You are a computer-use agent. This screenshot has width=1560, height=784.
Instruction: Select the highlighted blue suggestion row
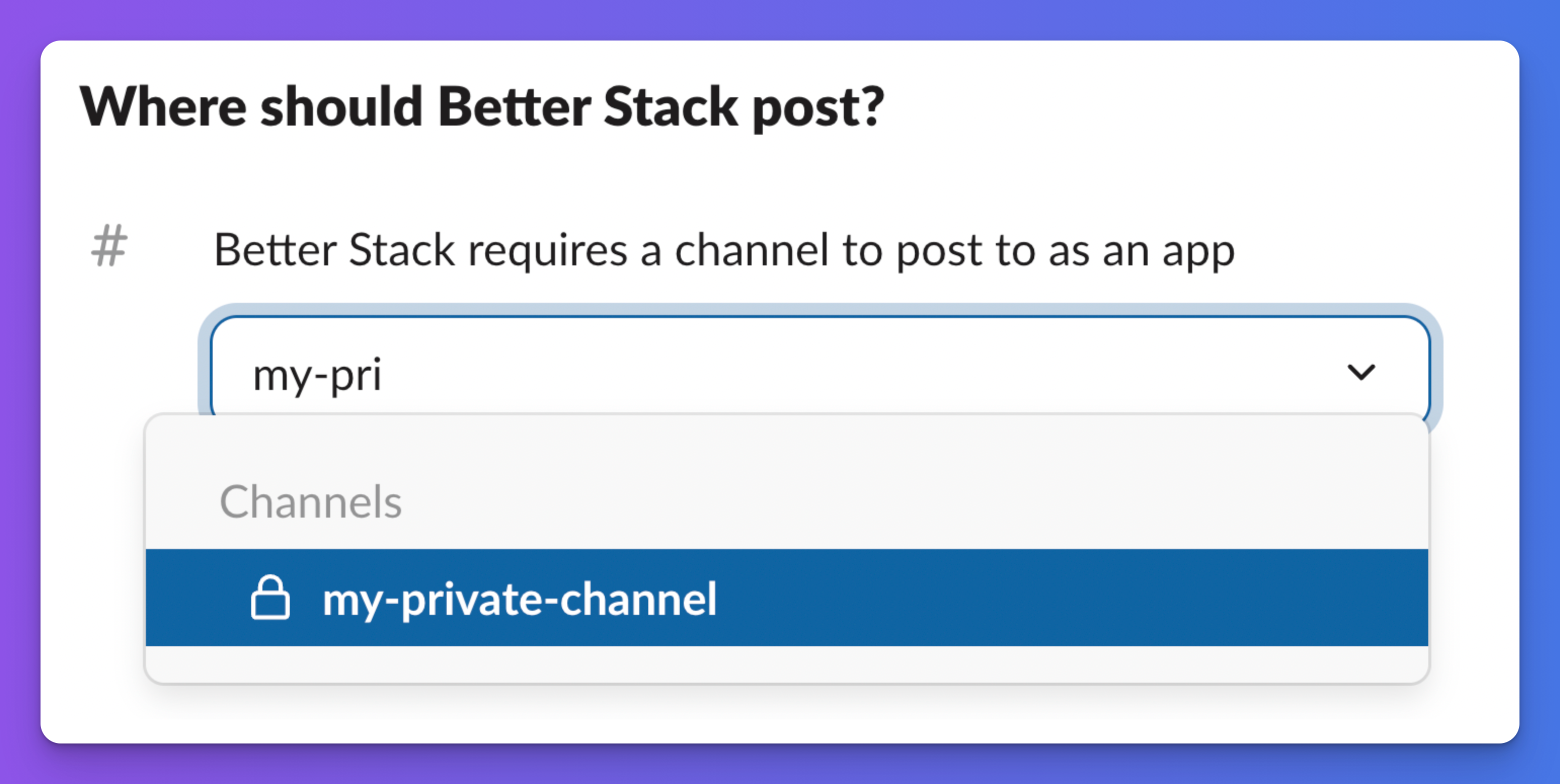786,598
